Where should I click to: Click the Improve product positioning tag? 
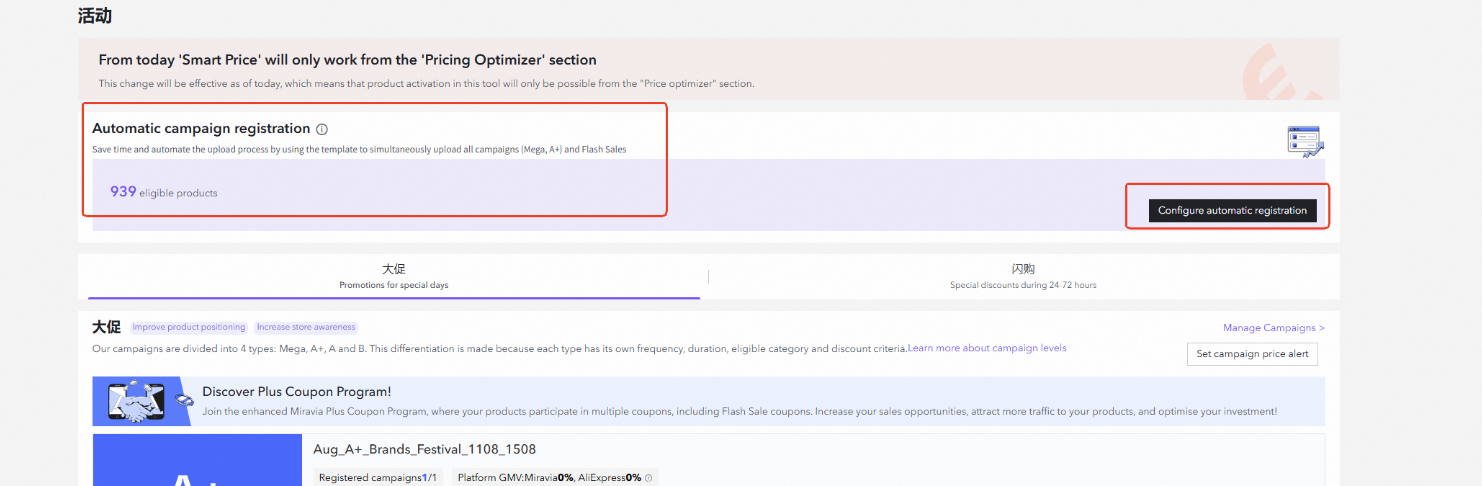point(189,327)
